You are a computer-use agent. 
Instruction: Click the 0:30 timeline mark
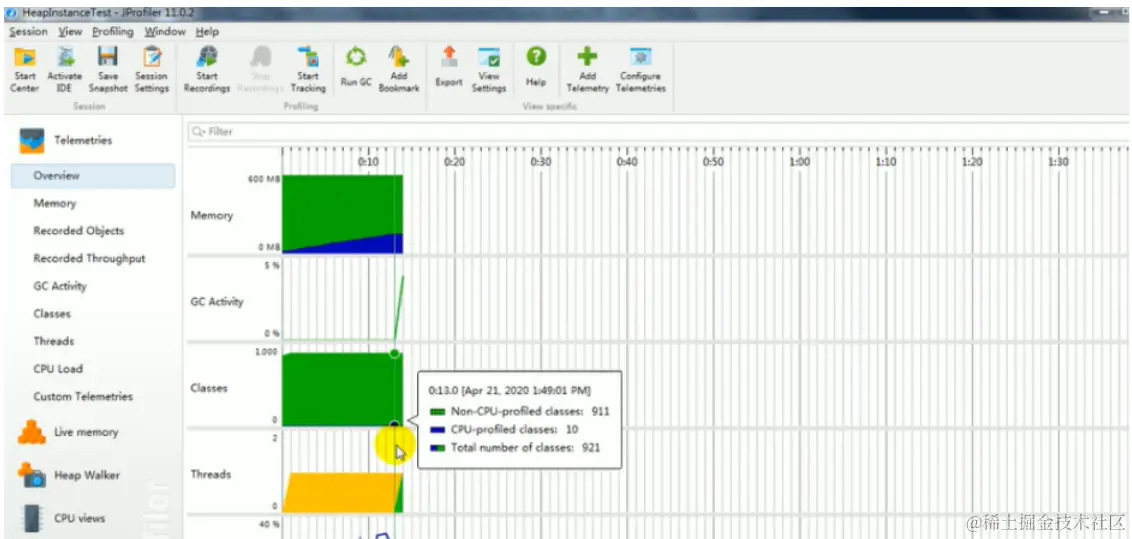[541, 162]
